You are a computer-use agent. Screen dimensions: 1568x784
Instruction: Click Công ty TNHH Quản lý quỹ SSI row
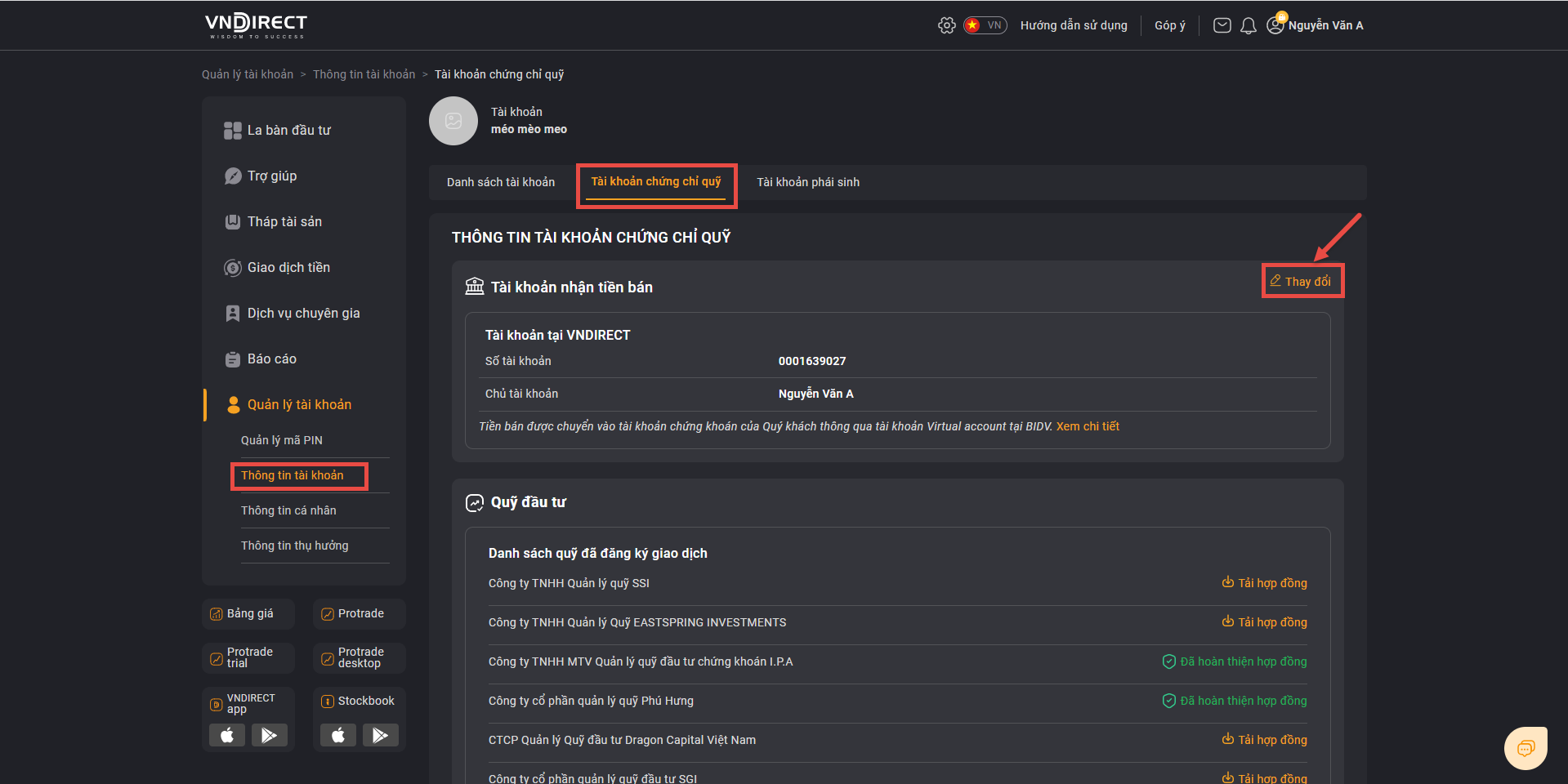[x=897, y=583]
